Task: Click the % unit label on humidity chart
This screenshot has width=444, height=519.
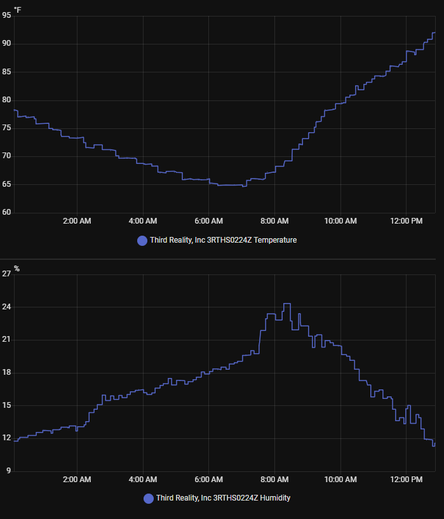Action: (x=17, y=268)
